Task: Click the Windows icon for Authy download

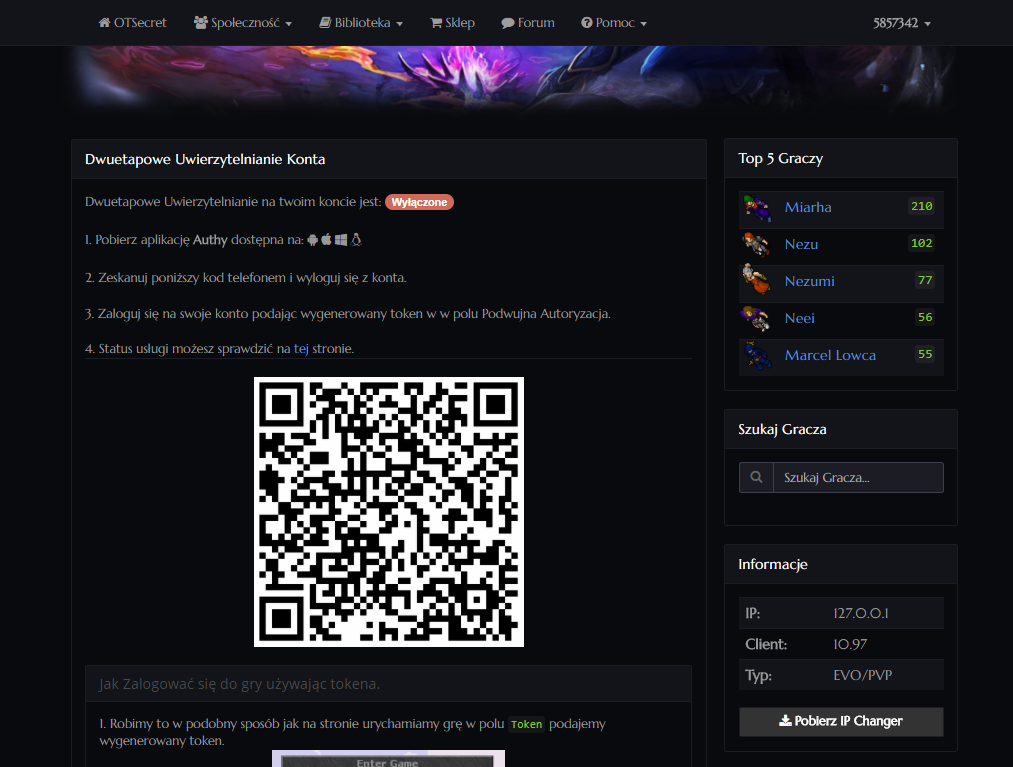Action: coord(341,240)
